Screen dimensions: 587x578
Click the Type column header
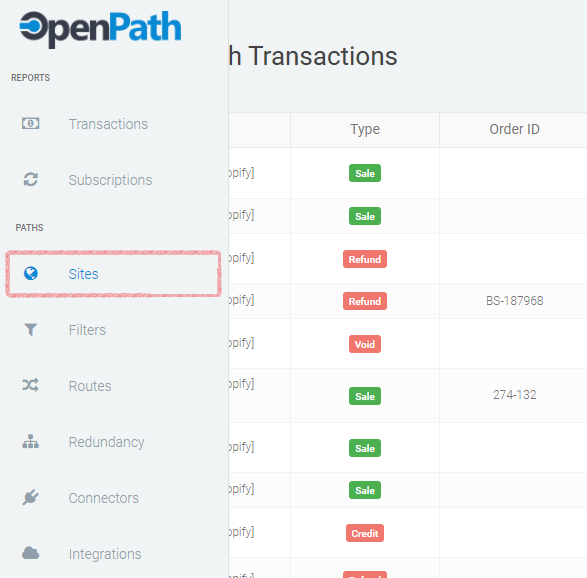[x=365, y=130]
